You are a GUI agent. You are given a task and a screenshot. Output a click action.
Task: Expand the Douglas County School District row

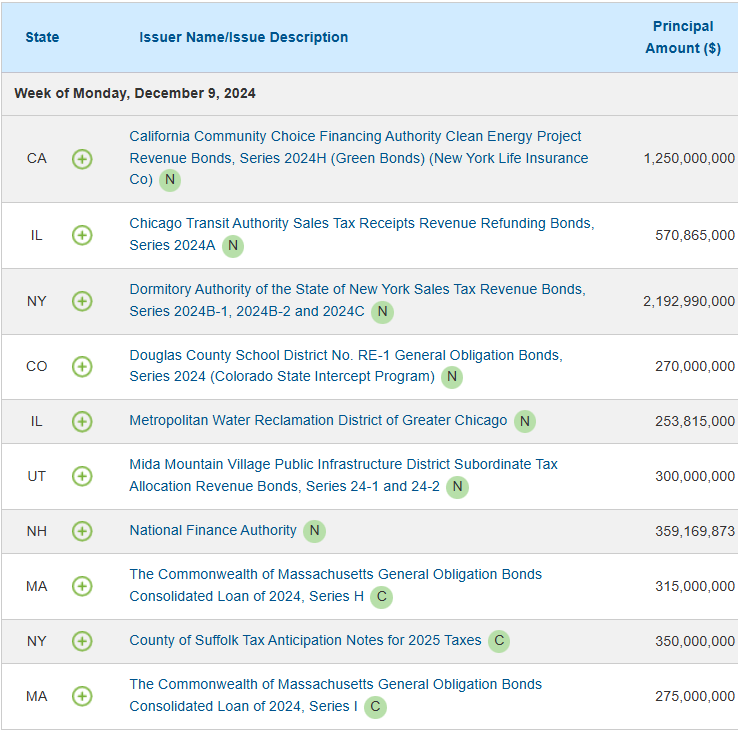[82, 367]
